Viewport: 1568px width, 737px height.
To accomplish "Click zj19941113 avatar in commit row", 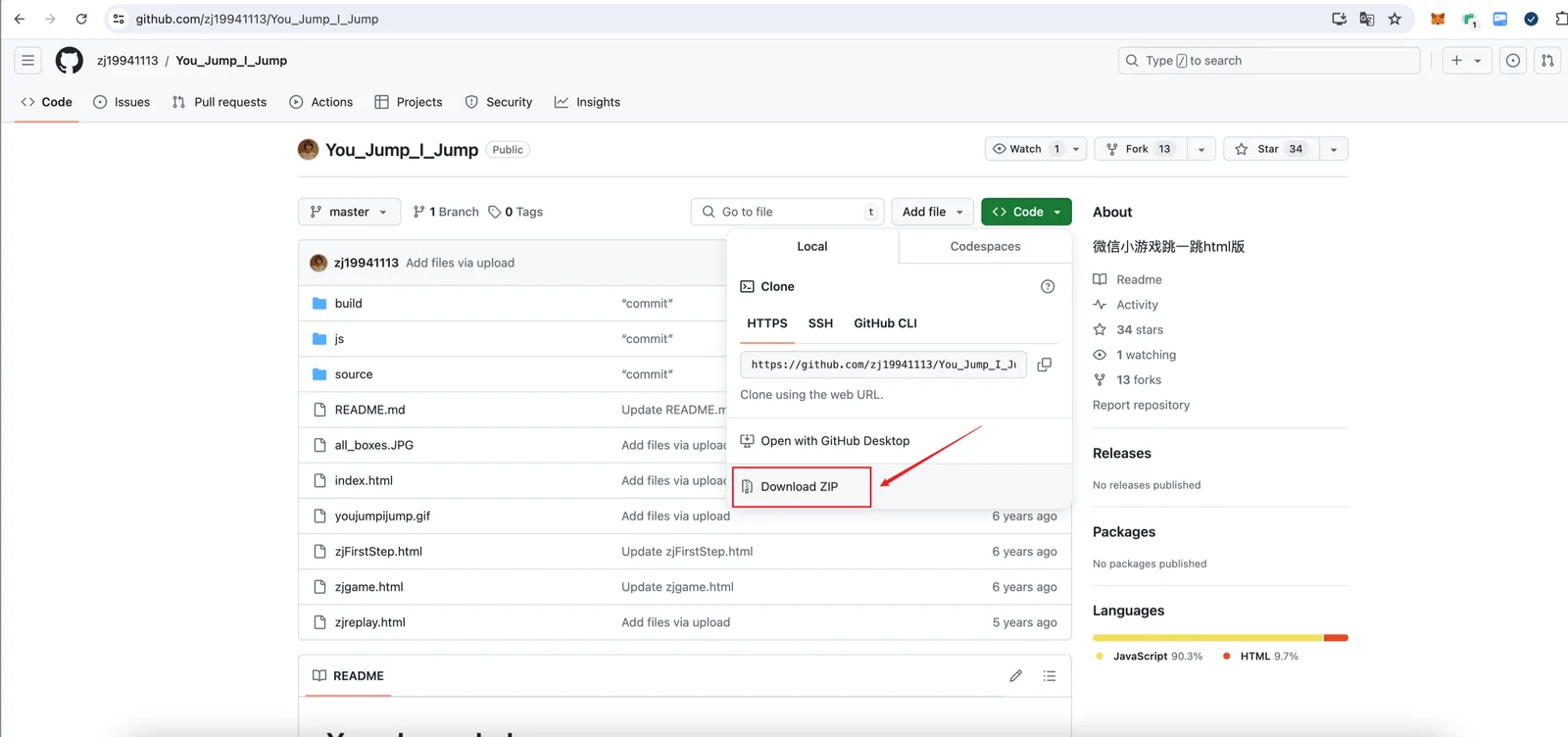I will pyautogui.click(x=318, y=263).
